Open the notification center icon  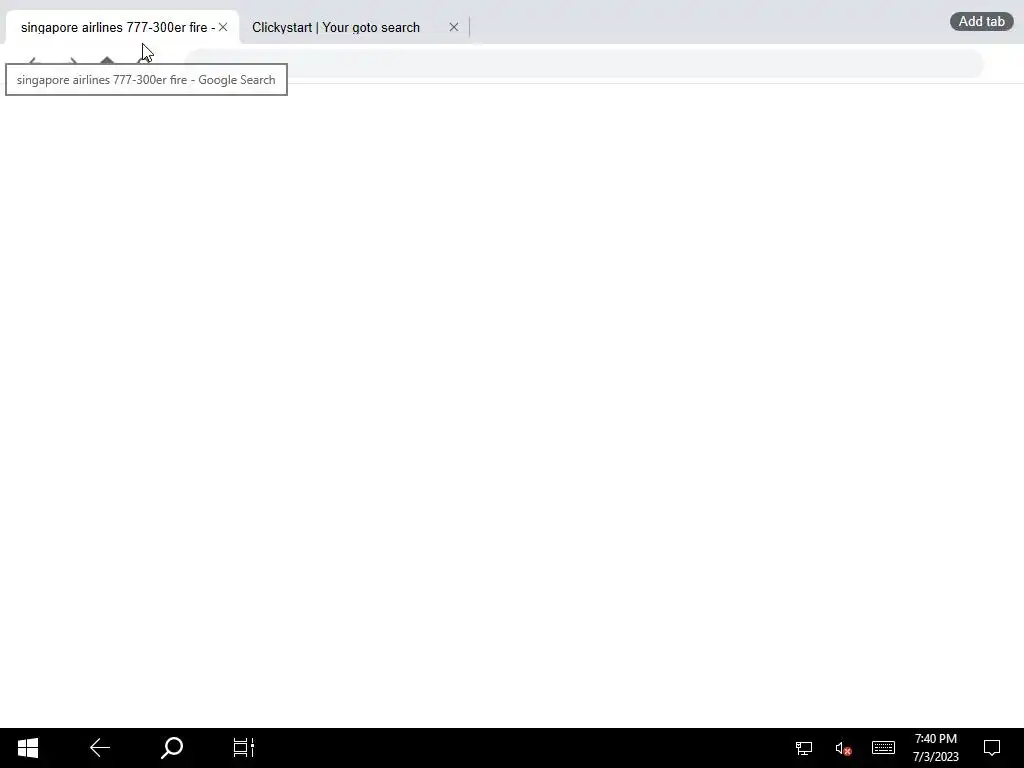(x=992, y=748)
